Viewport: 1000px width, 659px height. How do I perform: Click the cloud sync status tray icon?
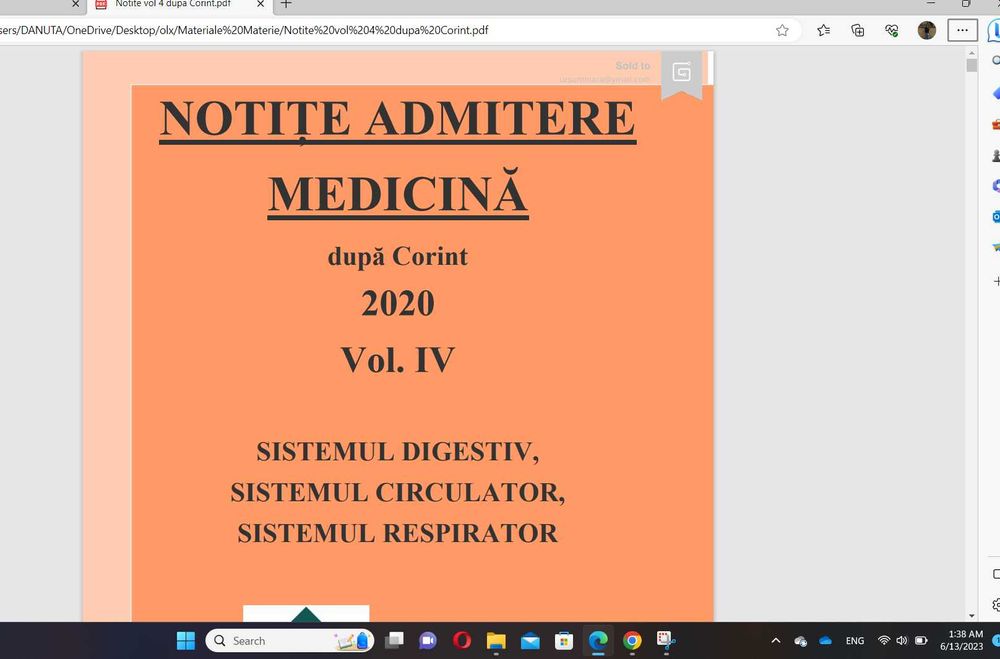800,640
